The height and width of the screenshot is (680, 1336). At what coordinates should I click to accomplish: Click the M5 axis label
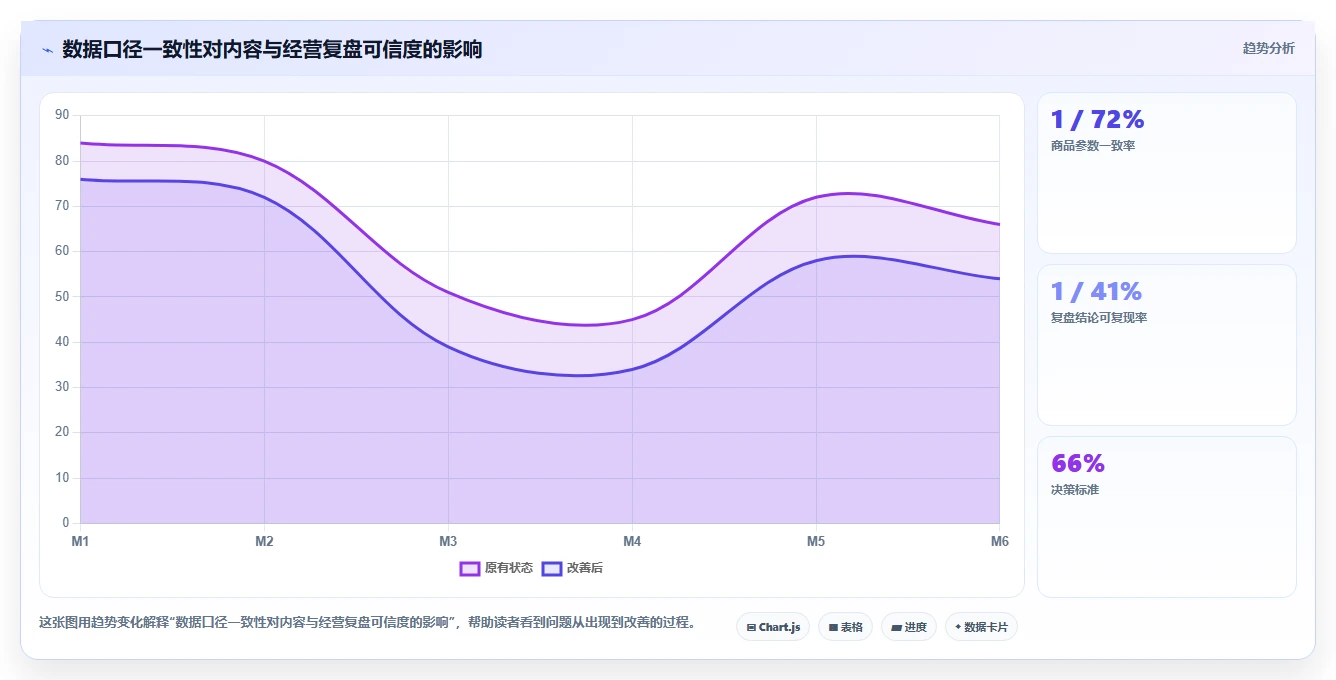coord(816,541)
